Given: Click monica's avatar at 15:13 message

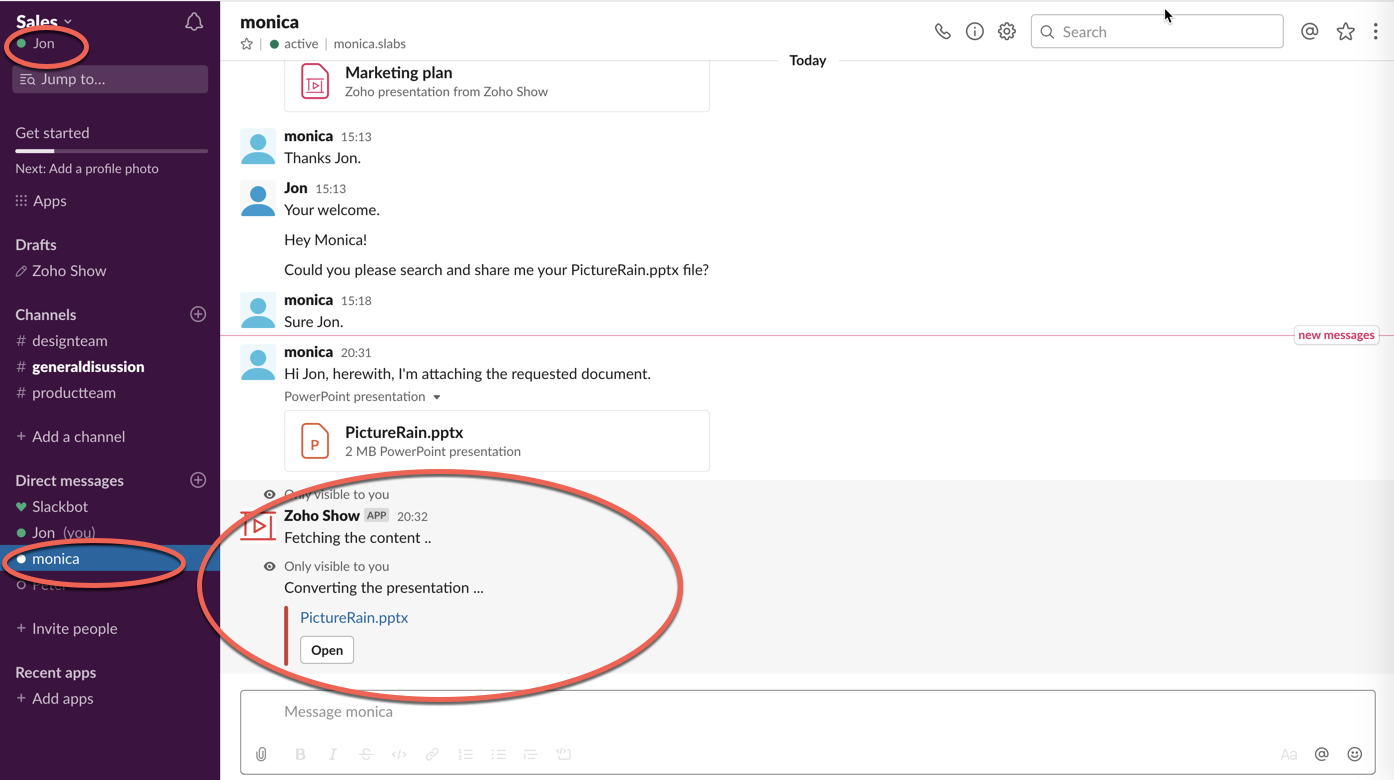Looking at the screenshot, I should 258,146.
